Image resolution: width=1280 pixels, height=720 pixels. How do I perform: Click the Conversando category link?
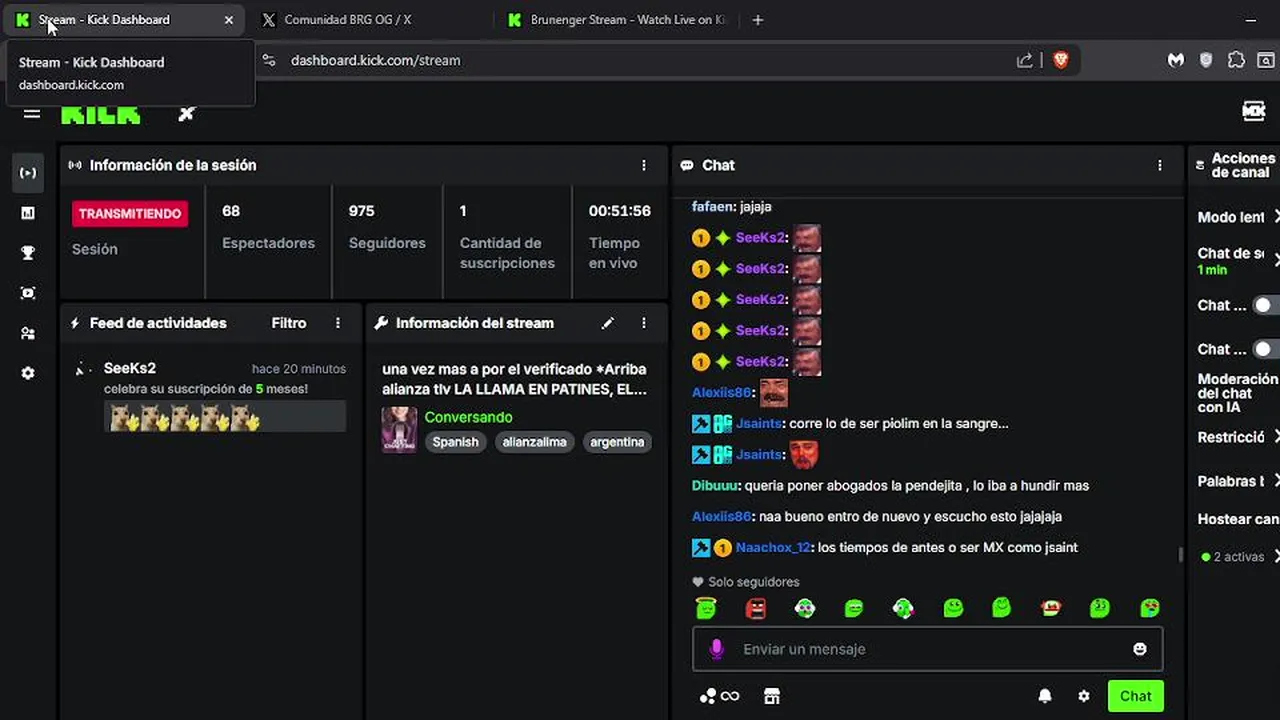point(468,417)
